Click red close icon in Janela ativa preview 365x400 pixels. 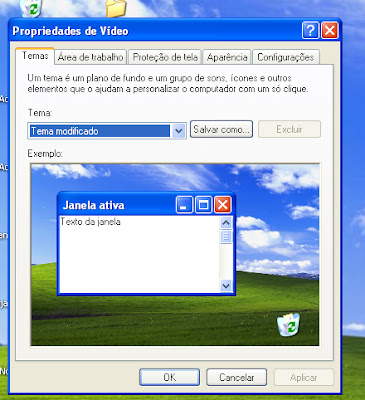pyautogui.click(x=223, y=204)
